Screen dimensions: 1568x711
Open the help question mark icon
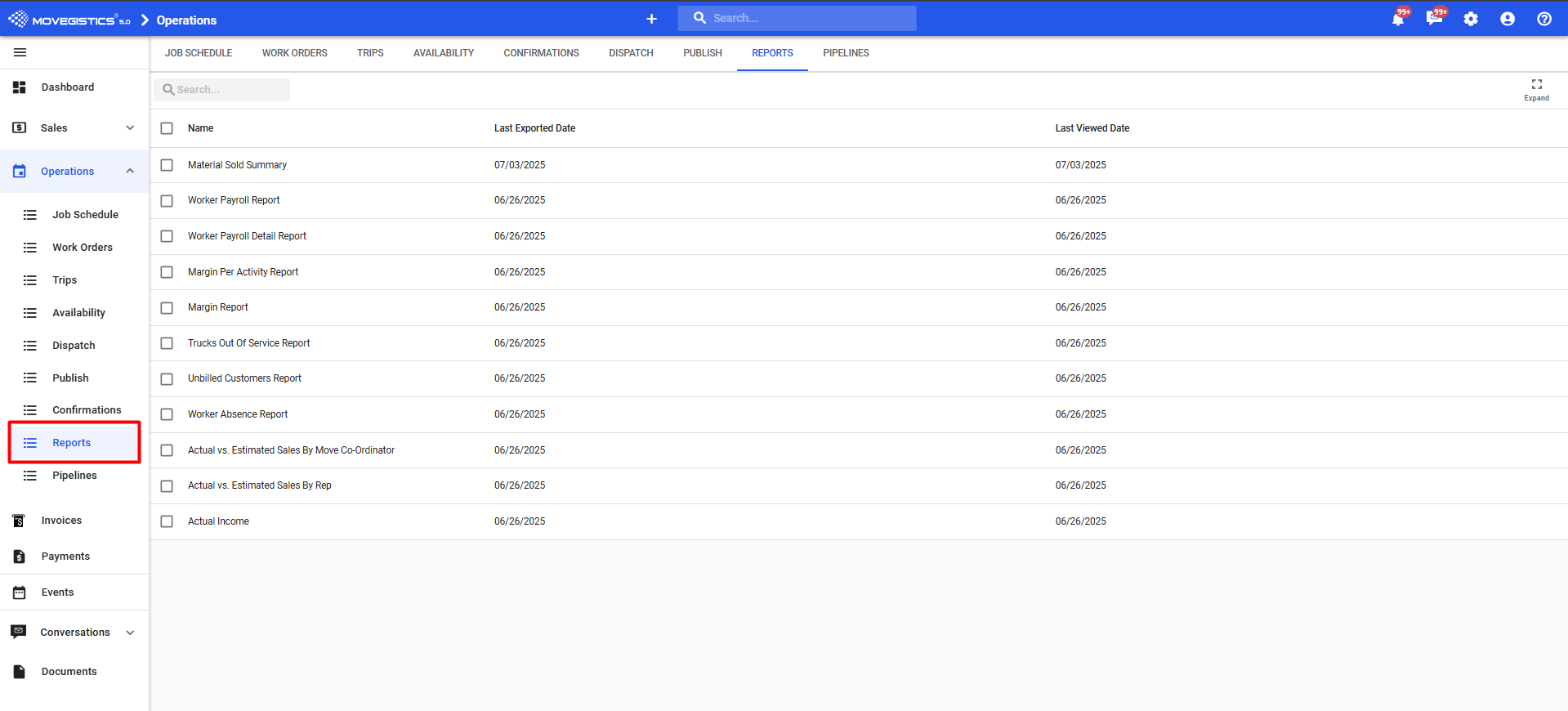pos(1543,19)
